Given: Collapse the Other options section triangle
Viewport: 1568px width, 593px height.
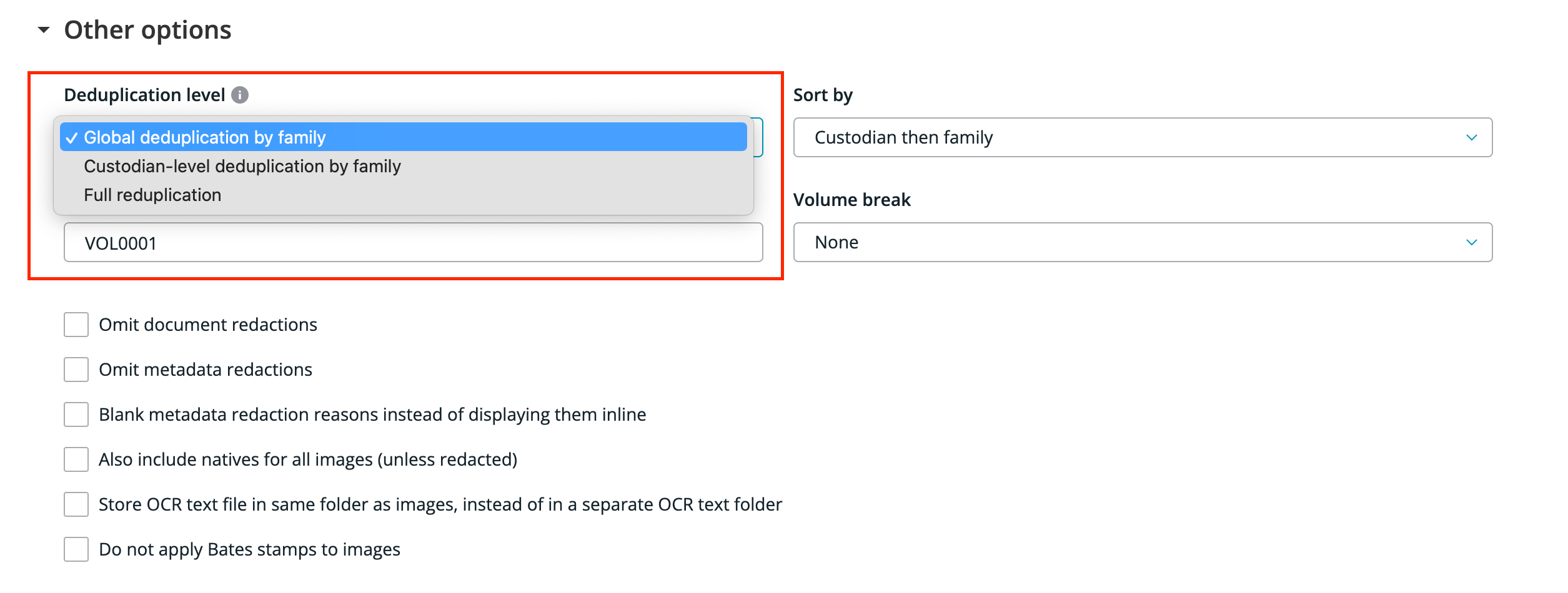Looking at the screenshot, I should click(44, 30).
